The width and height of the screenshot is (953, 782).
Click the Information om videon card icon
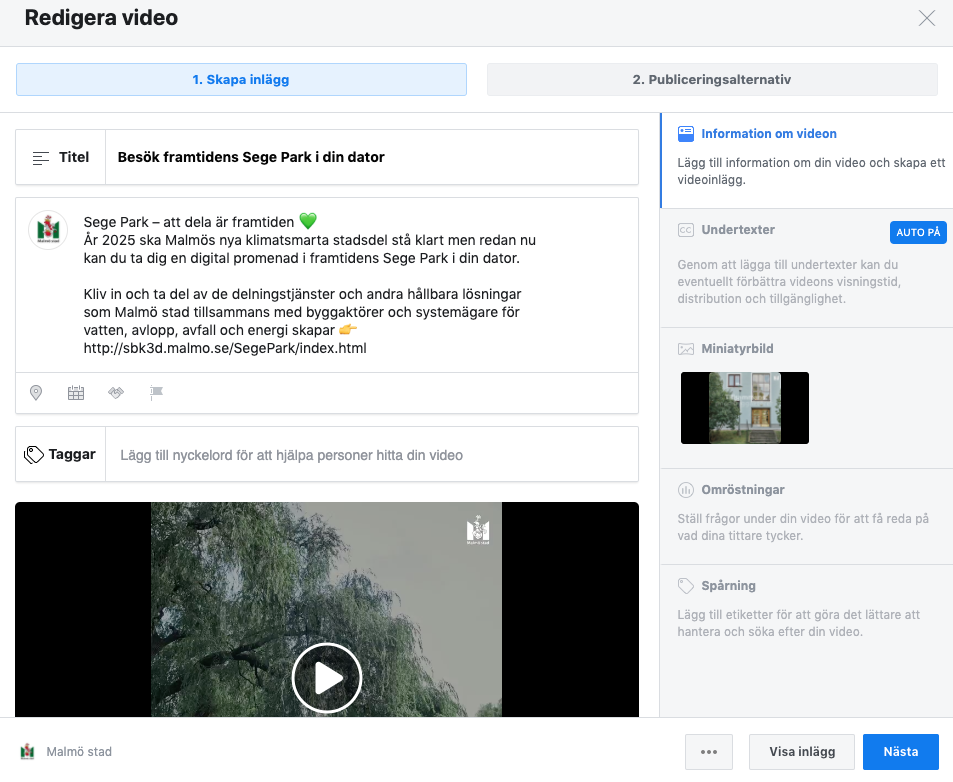(686, 134)
